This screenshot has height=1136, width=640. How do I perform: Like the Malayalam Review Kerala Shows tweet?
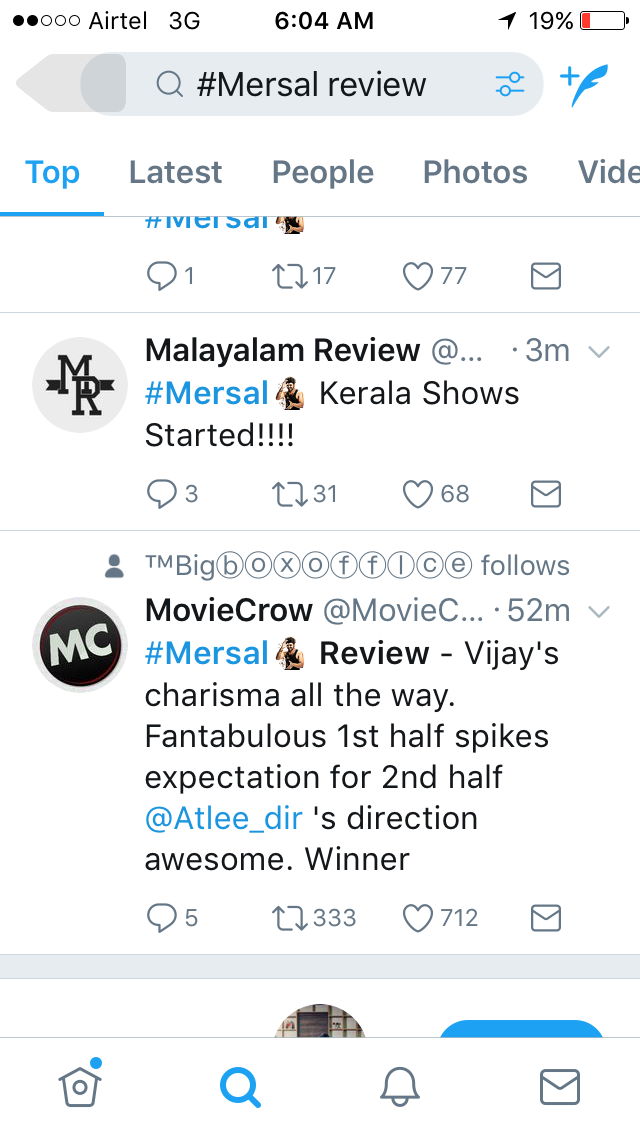417,494
